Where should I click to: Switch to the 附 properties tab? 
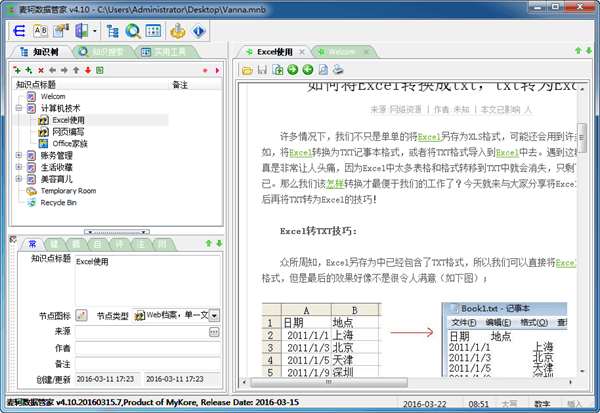coord(163,244)
